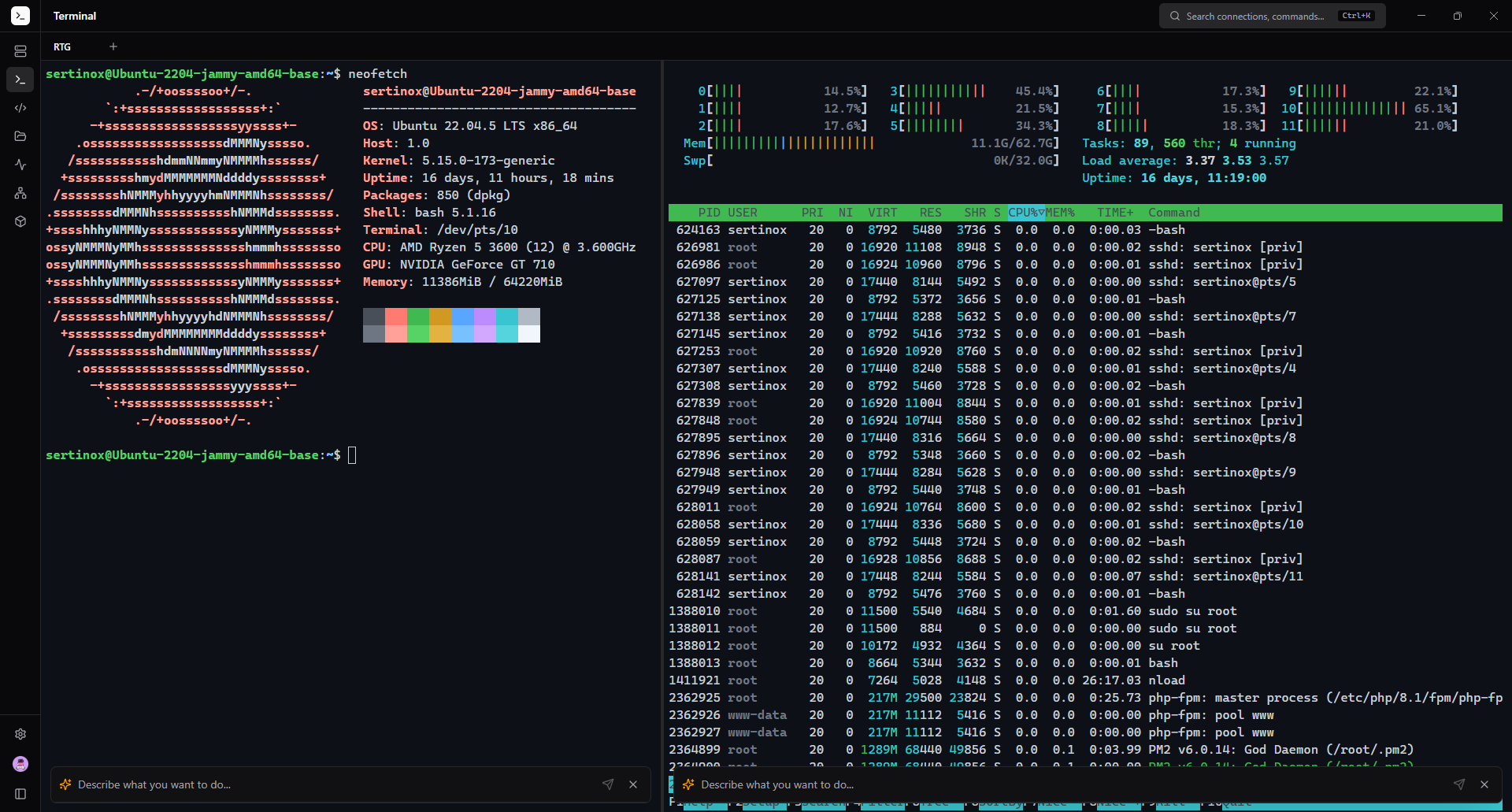Switch to the RTG terminal tab
Image resolution: width=1512 pixels, height=812 pixels.
tap(62, 47)
